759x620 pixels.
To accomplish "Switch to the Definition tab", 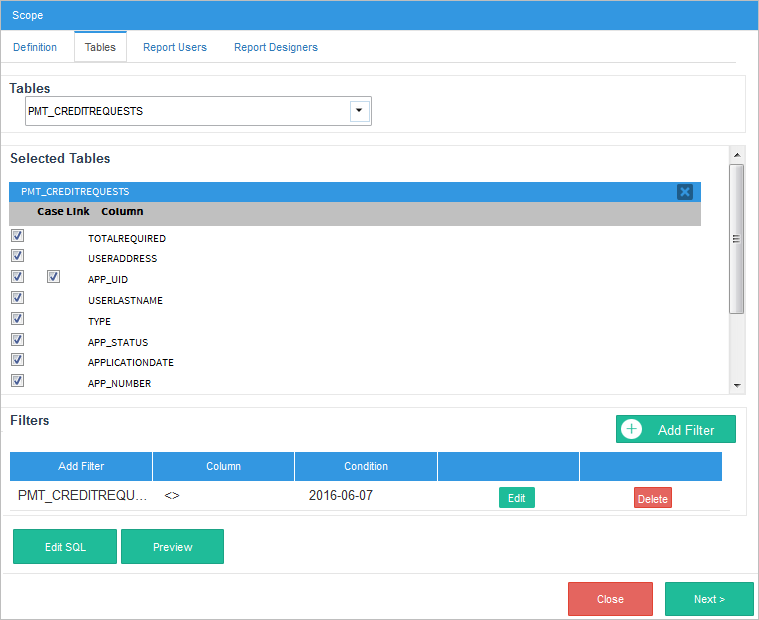I will (x=35, y=47).
